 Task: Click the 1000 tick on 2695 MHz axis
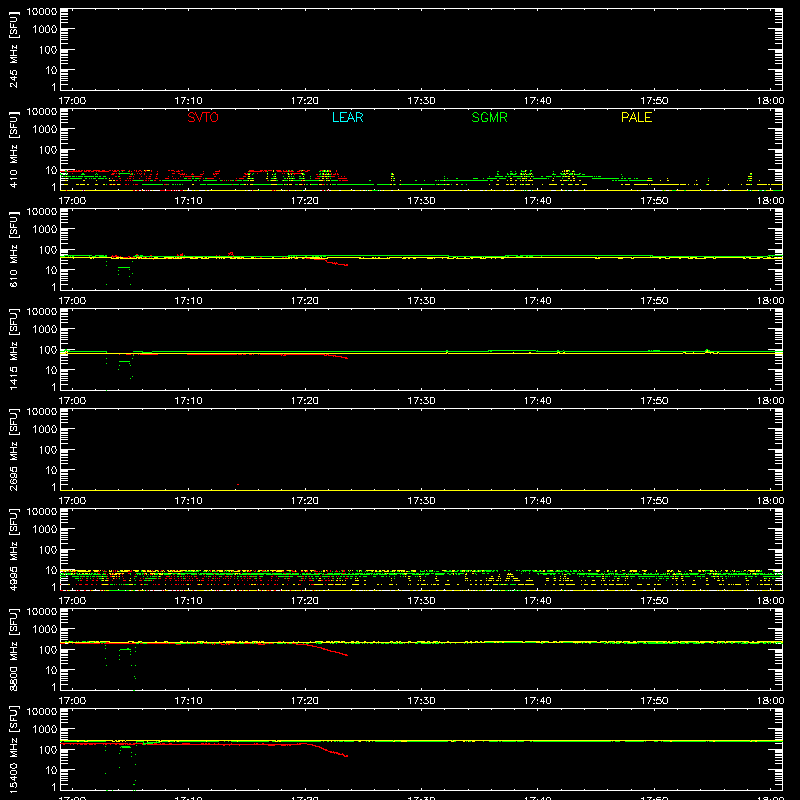[x=45, y=430]
